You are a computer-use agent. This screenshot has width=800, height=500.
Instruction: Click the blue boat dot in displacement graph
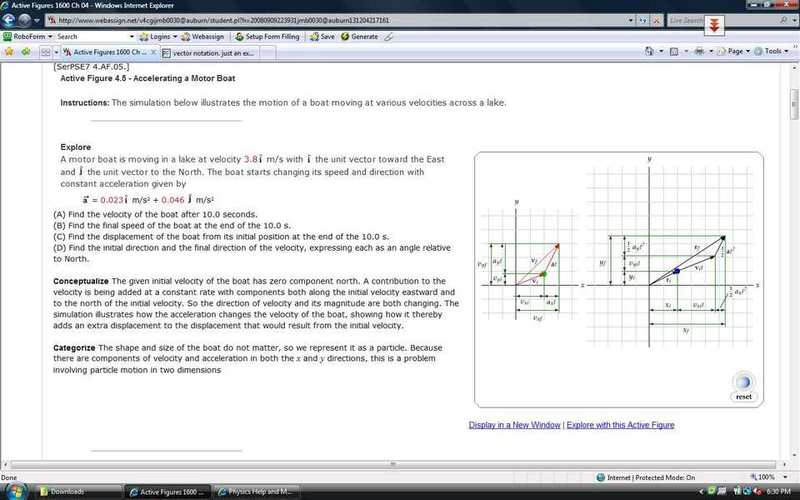(677, 271)
